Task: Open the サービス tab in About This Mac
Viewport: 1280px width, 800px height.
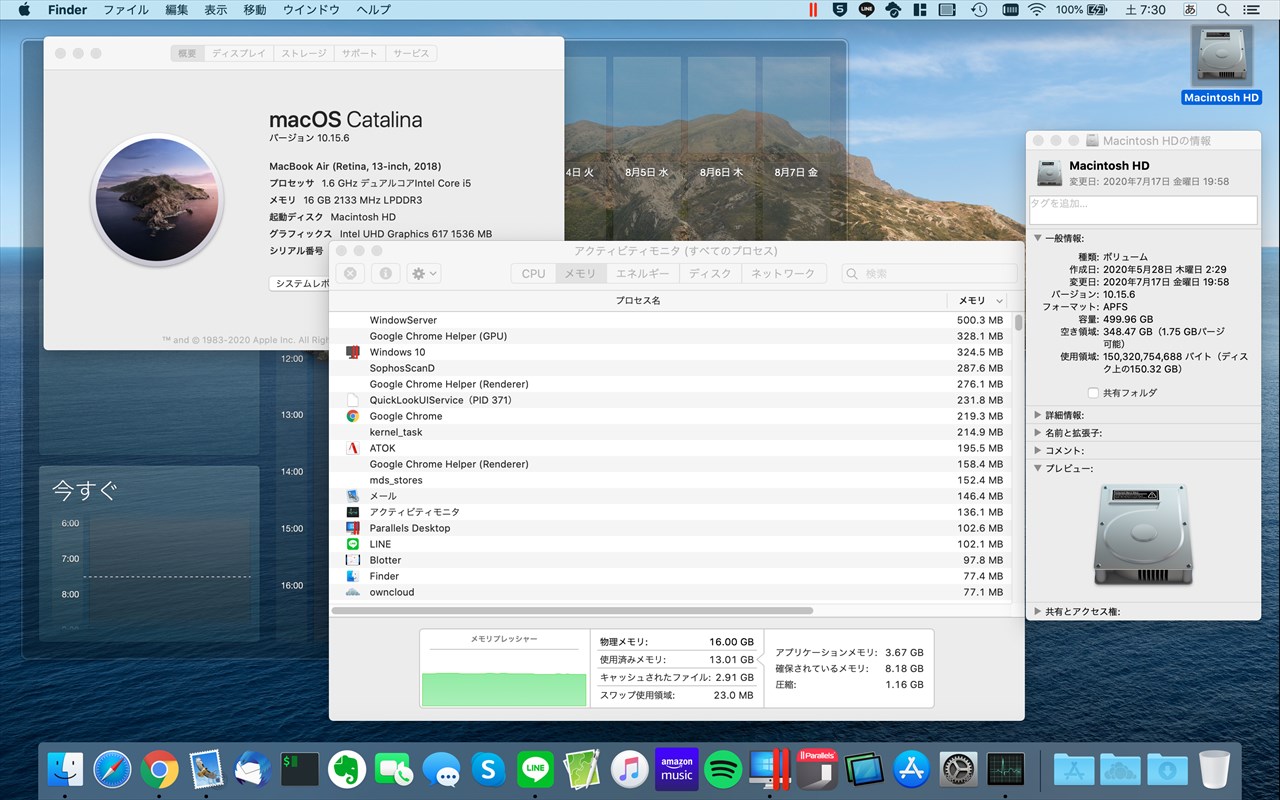Action: tap(411, 53)
